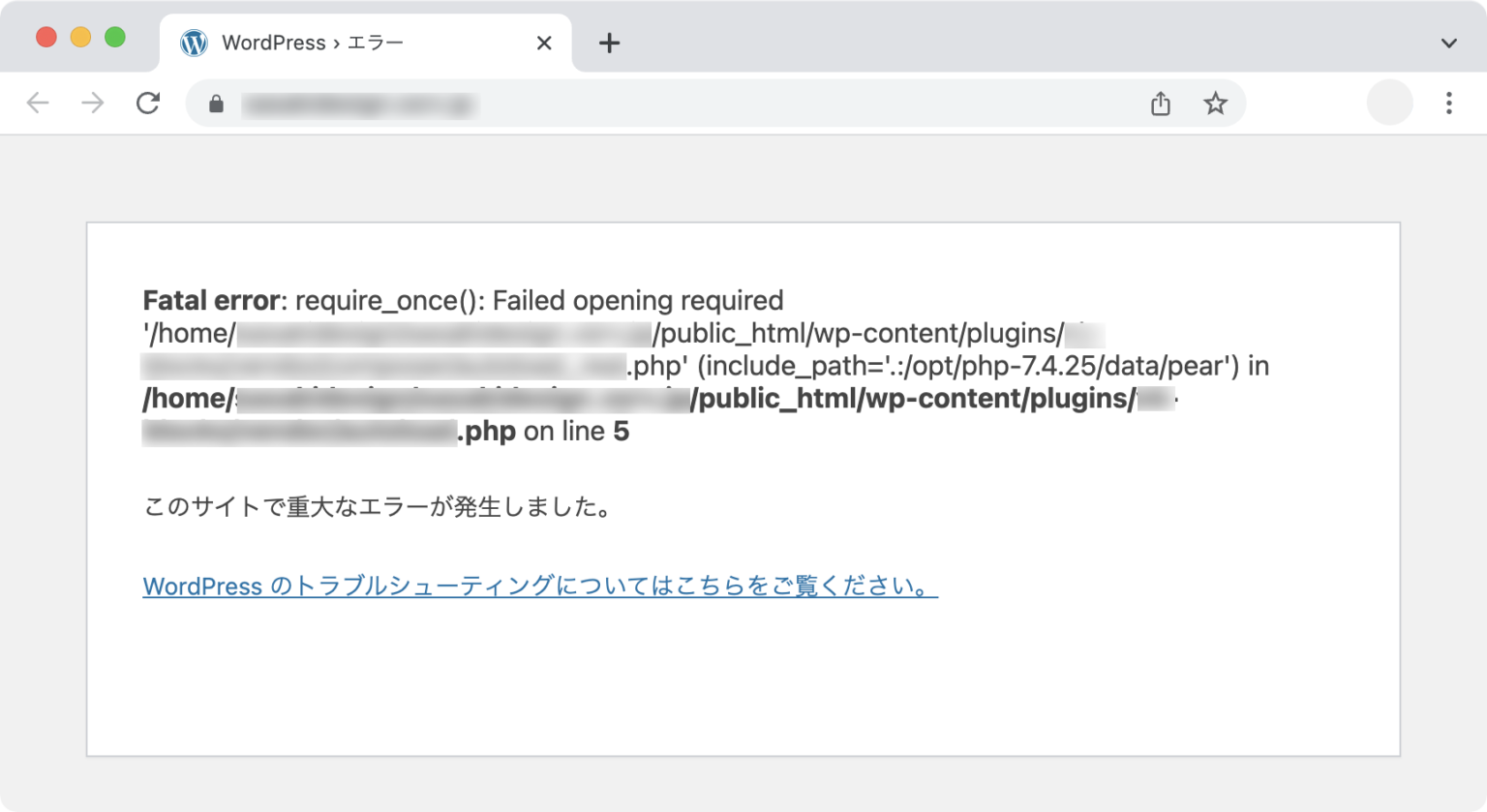The image size is (1487, 812).
Task: Open the profile avatar circle
Action: point(1389,103)
